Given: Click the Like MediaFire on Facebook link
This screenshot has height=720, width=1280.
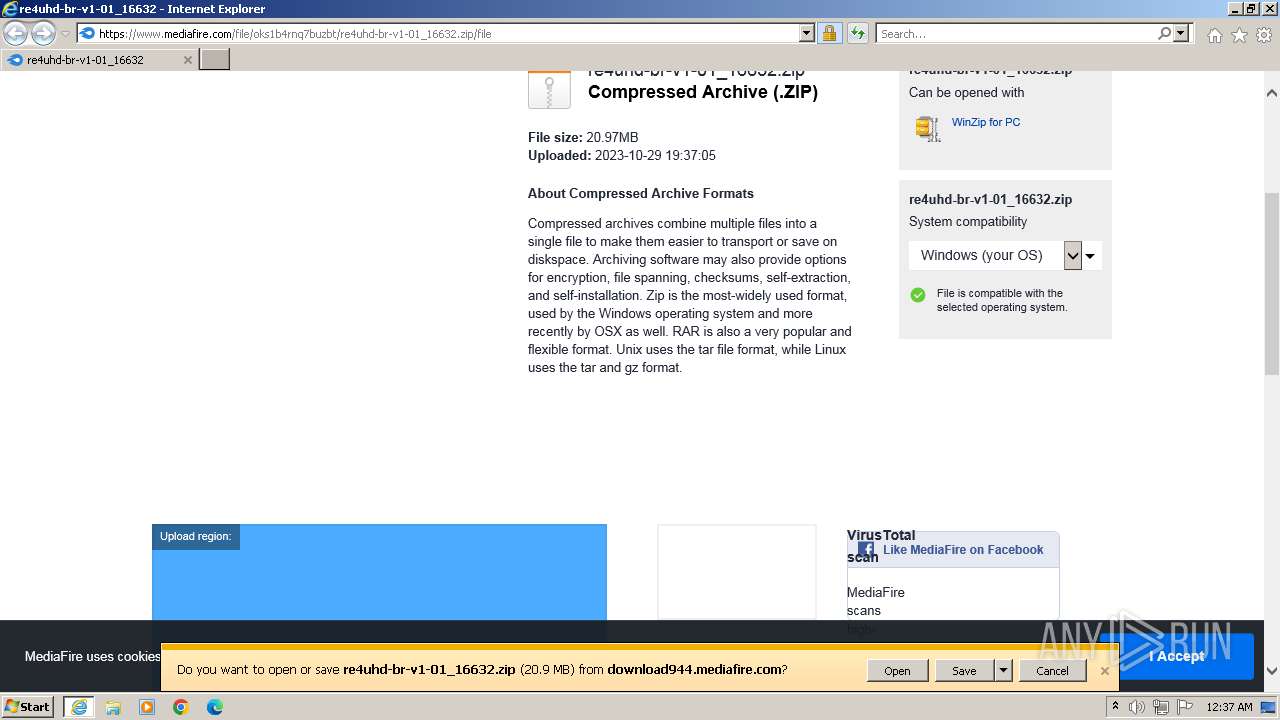Looking at the screenshot, I should pyautogui.click(x=963, y=550).
